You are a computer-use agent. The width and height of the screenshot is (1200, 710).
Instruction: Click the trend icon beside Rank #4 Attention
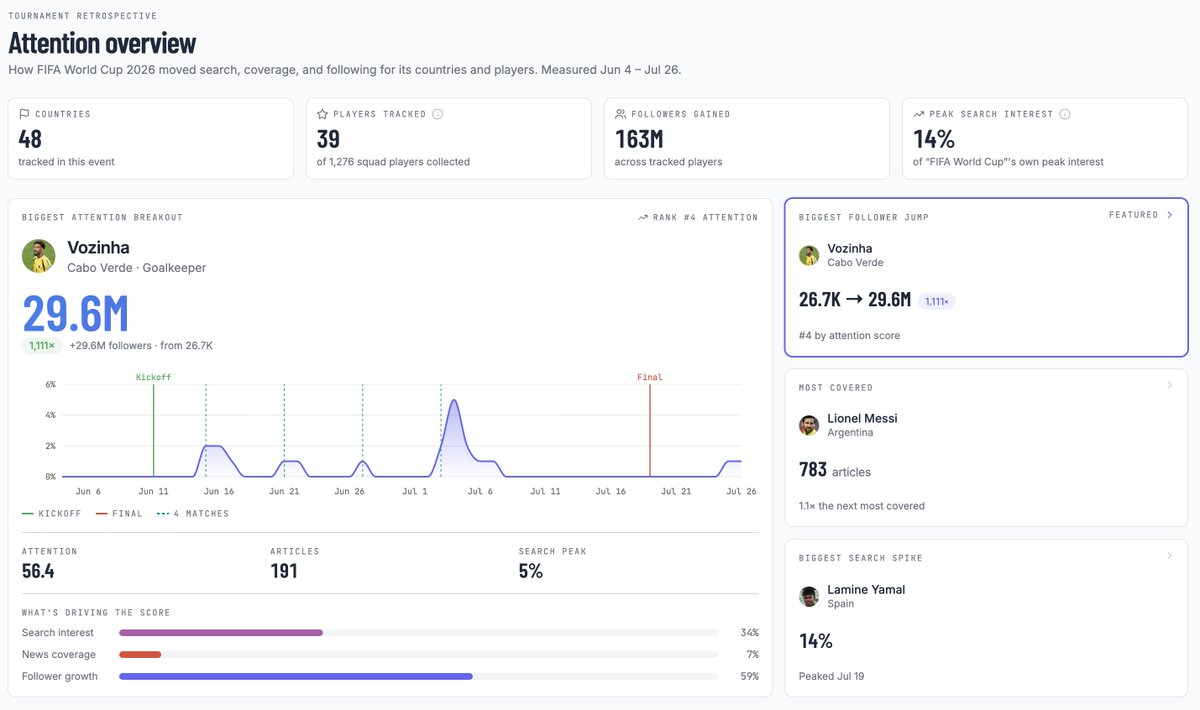tap(643, 217)
